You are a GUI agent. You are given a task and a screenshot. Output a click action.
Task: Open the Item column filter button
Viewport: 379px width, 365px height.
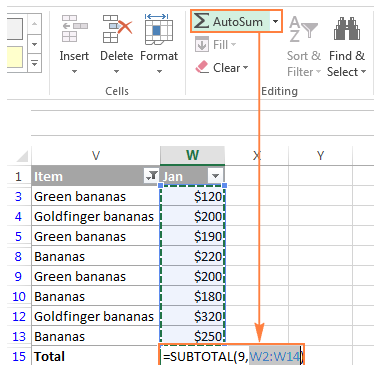(x=151, y=176)
